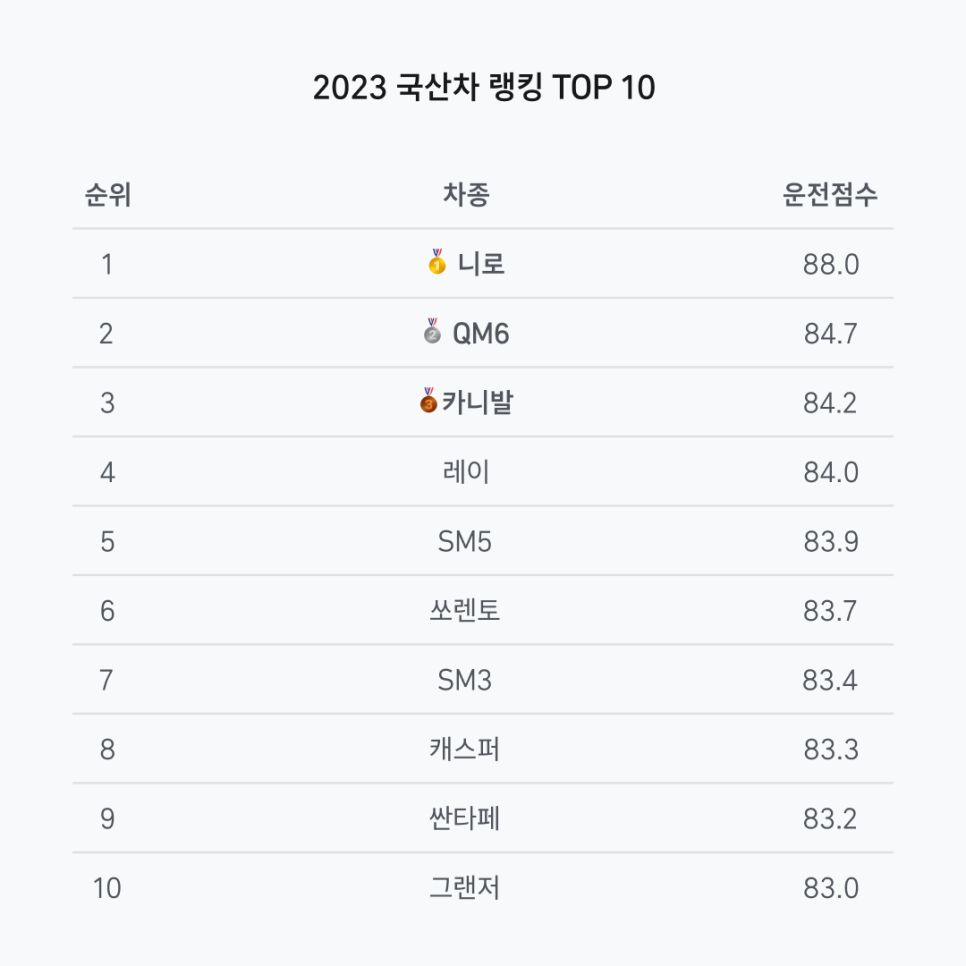Select the 순위 column header
966x966 pixels.
[108, 195]
